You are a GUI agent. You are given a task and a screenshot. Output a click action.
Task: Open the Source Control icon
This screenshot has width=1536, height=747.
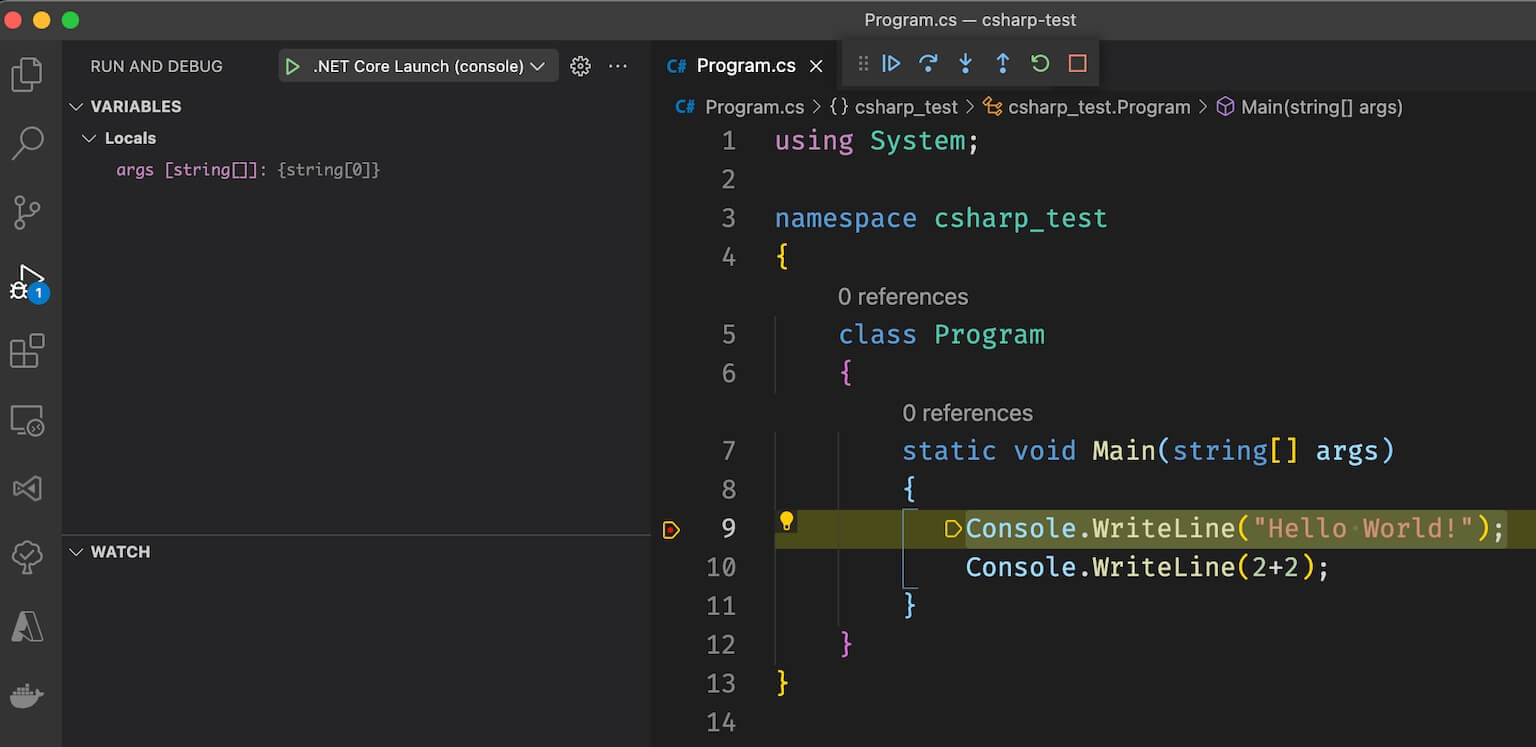point(29,212)
